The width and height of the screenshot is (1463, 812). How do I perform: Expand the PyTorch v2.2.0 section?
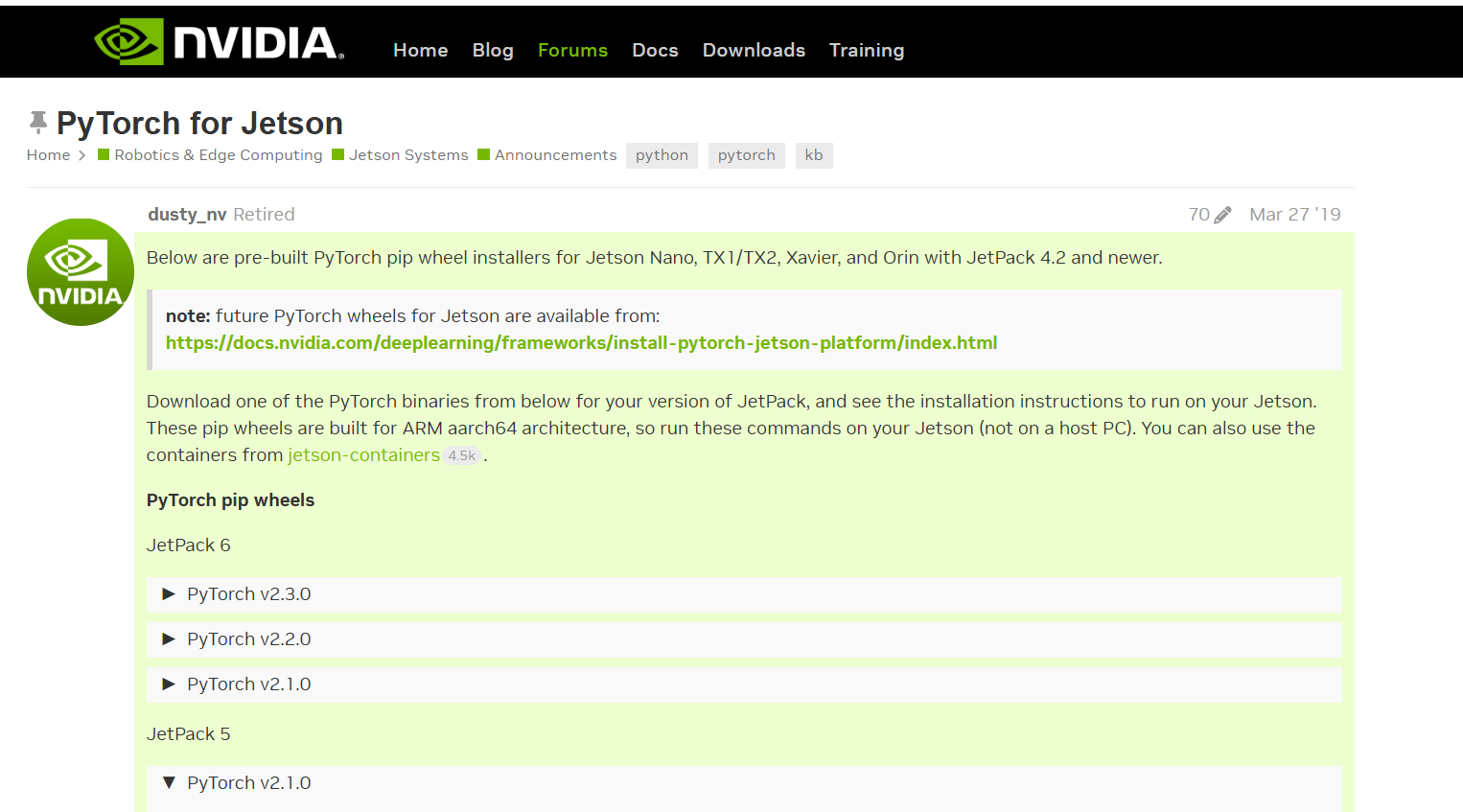pos(744,639)
